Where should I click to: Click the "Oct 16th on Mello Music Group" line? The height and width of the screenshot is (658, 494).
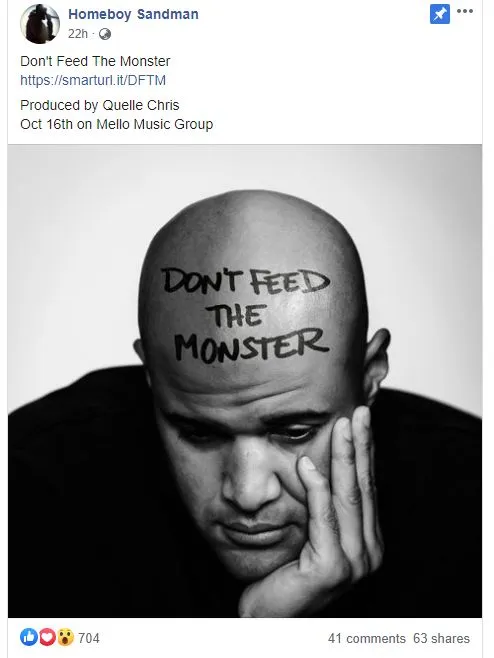click(x=117, y=124)
